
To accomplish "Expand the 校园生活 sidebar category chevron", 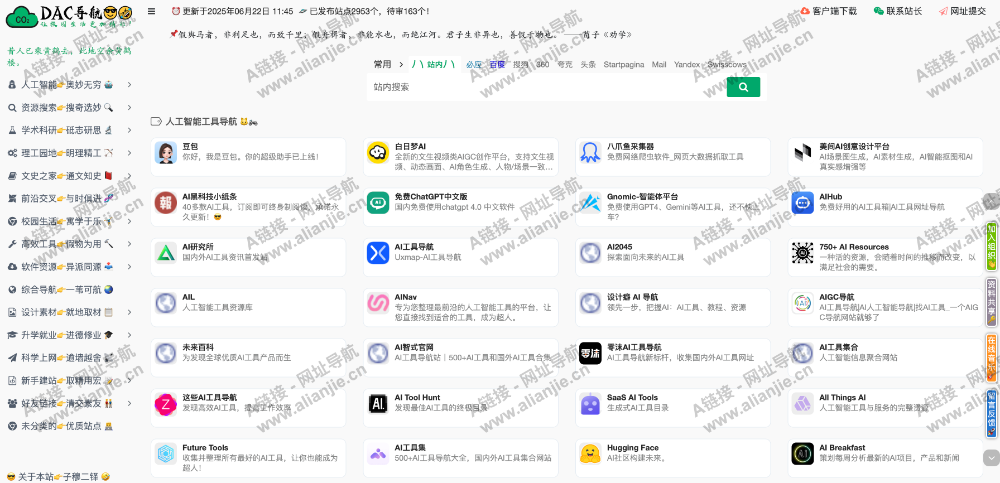I will tap(129, 221).
